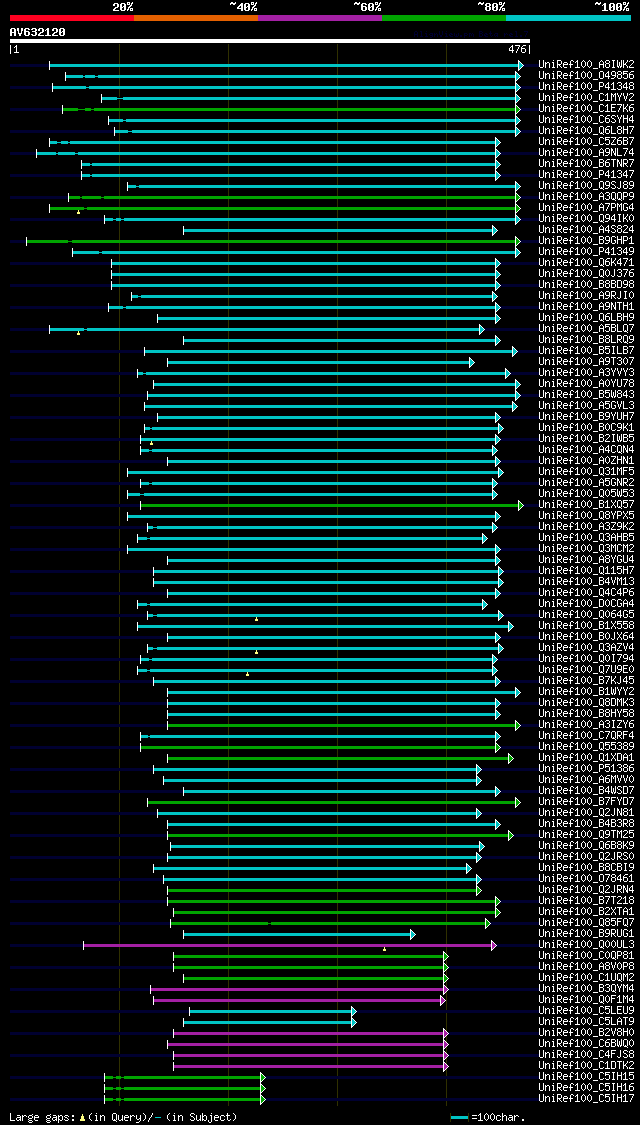
Task: Select the UniRef100_C5IH15 label
Action: tap(586, 1077)
